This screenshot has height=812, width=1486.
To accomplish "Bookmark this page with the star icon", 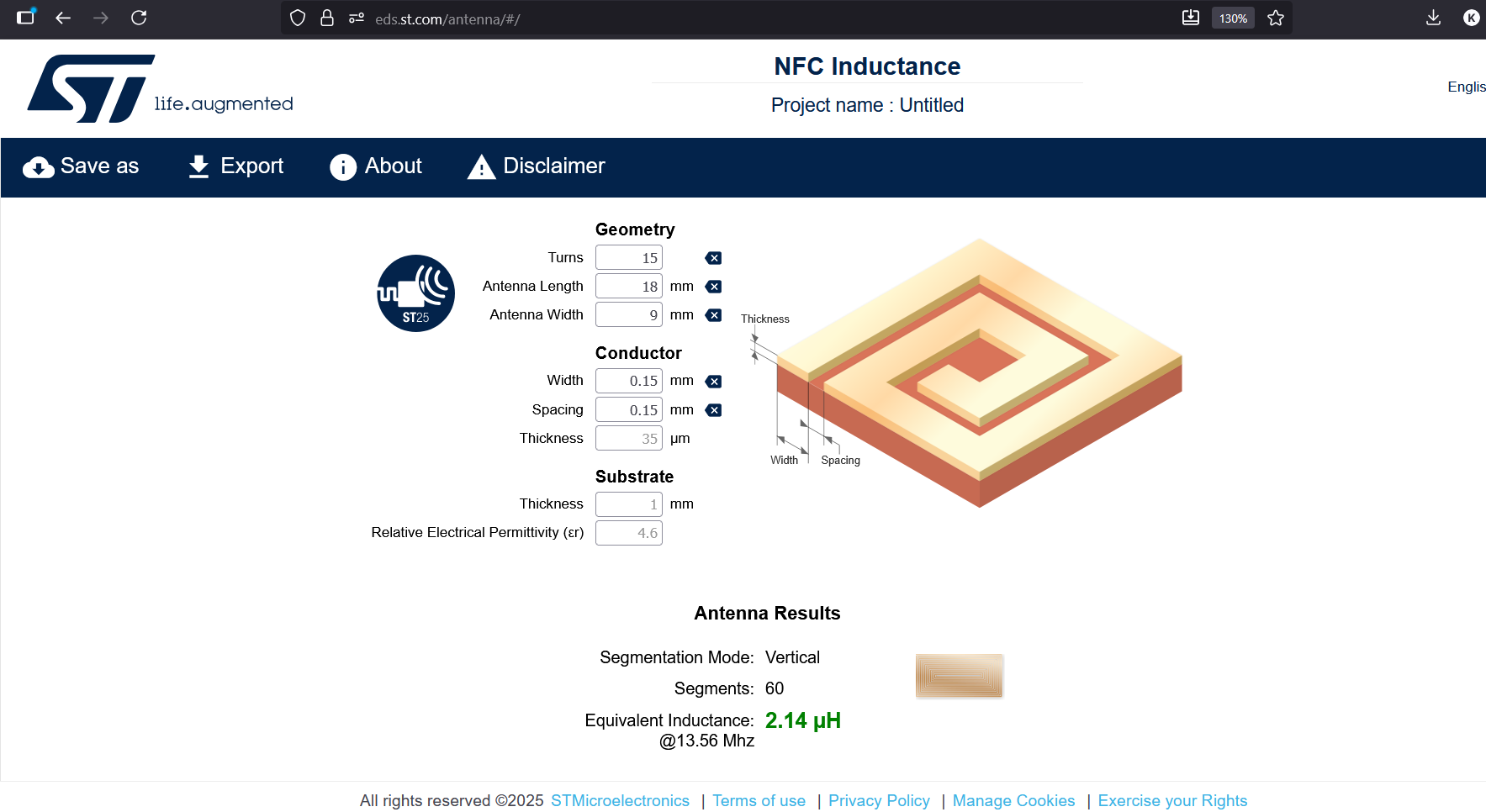I will tap(1276, 18).
